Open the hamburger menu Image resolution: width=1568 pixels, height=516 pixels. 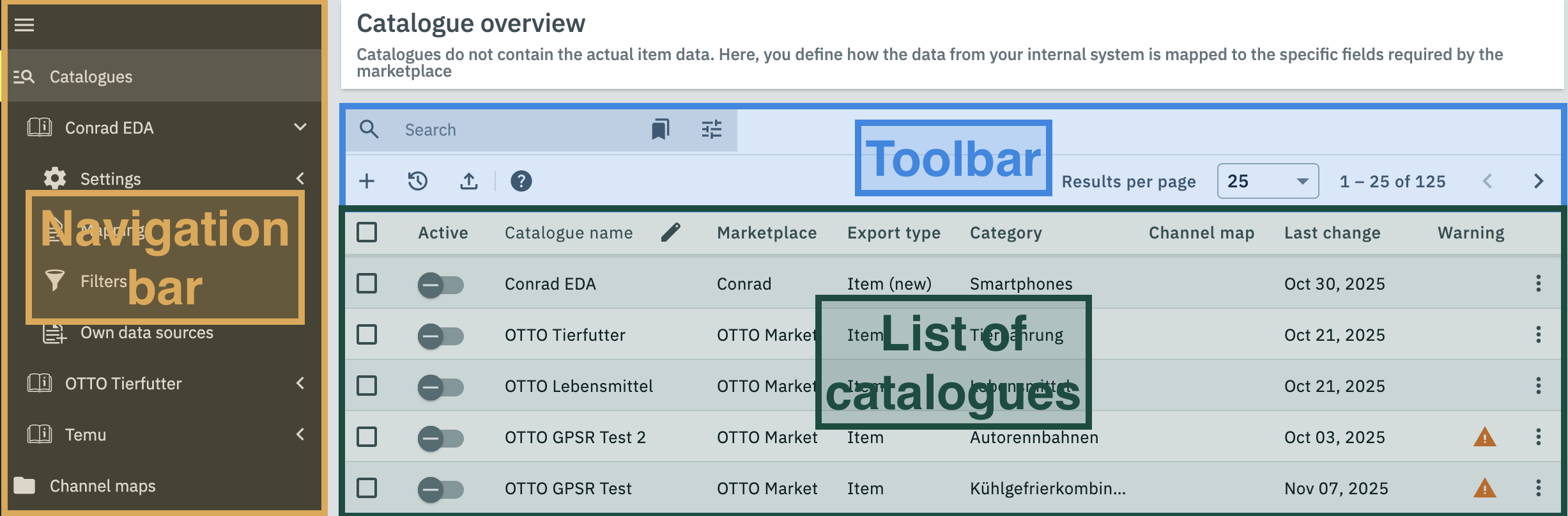pyautogui.click(x=24, y=25)
